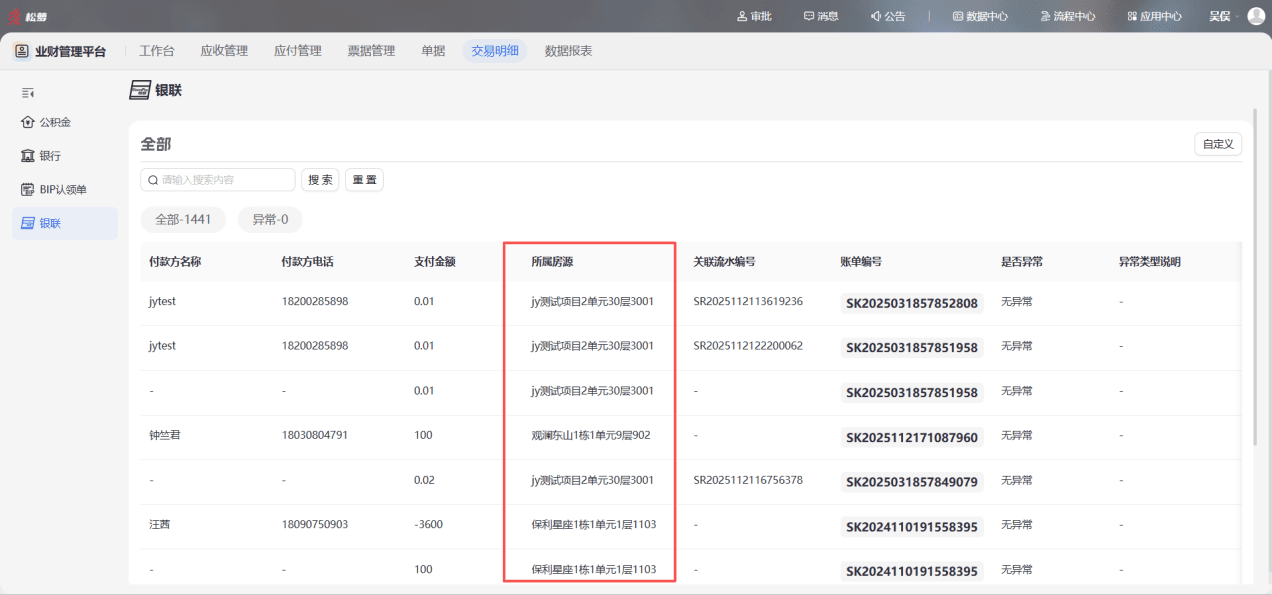
Task: Click phone number 18090750903
Action: point(315,525)
